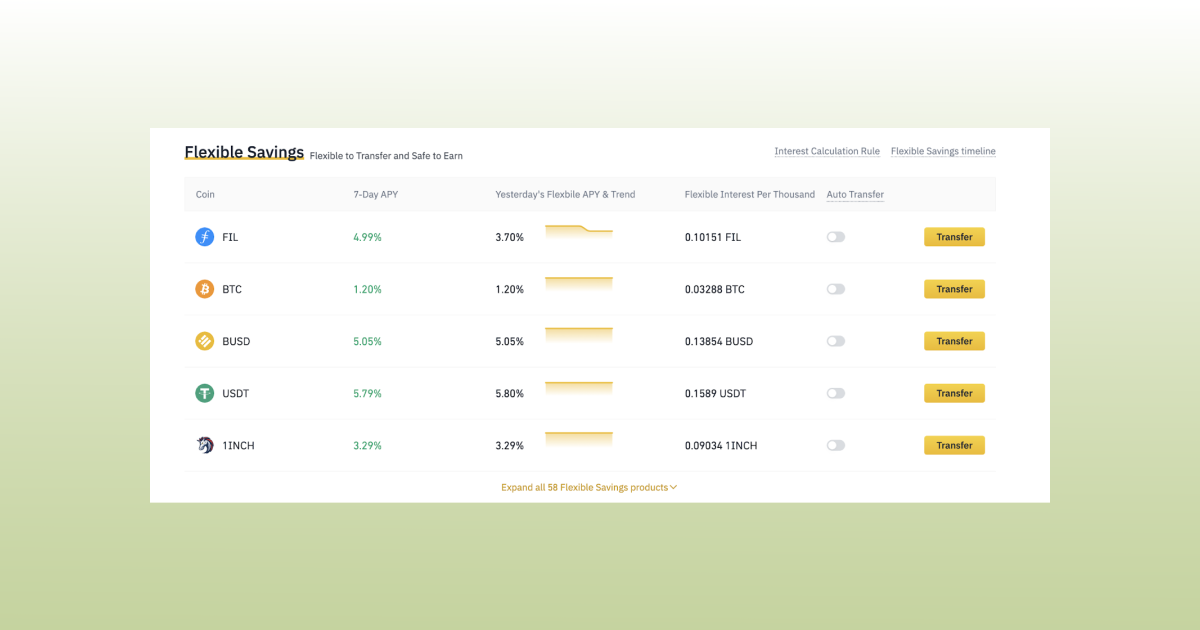The width and height of the screenshot is (1200, 630).
Task: Click the BTC coin icon
Action: 204,289
